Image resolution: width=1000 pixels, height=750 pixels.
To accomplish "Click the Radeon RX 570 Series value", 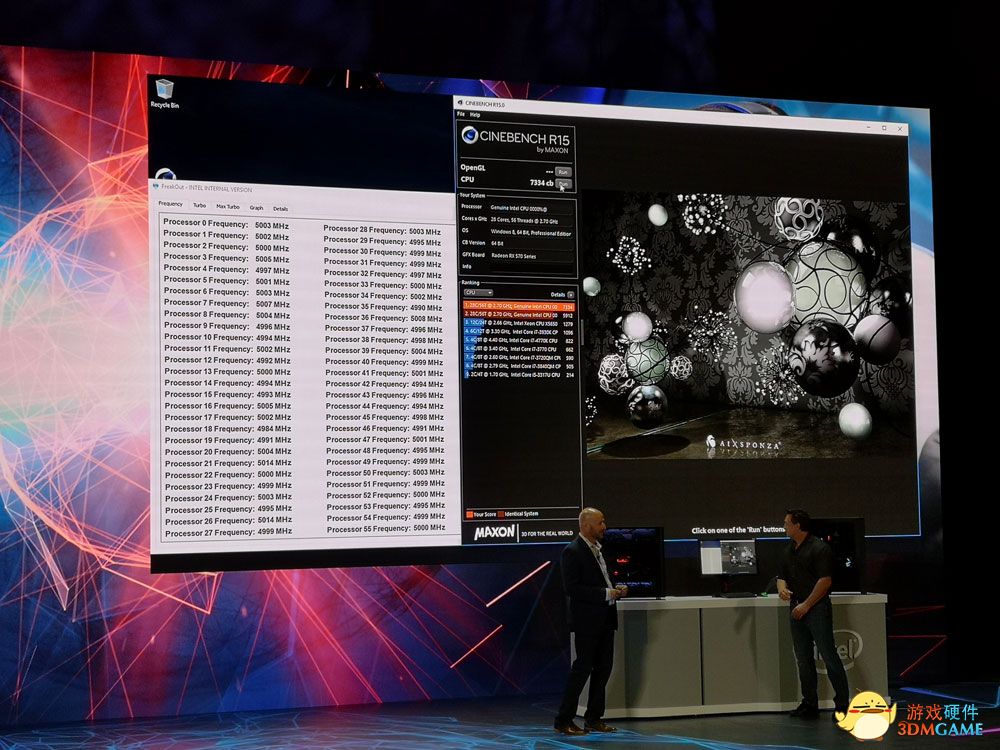I will click(513, 256).
